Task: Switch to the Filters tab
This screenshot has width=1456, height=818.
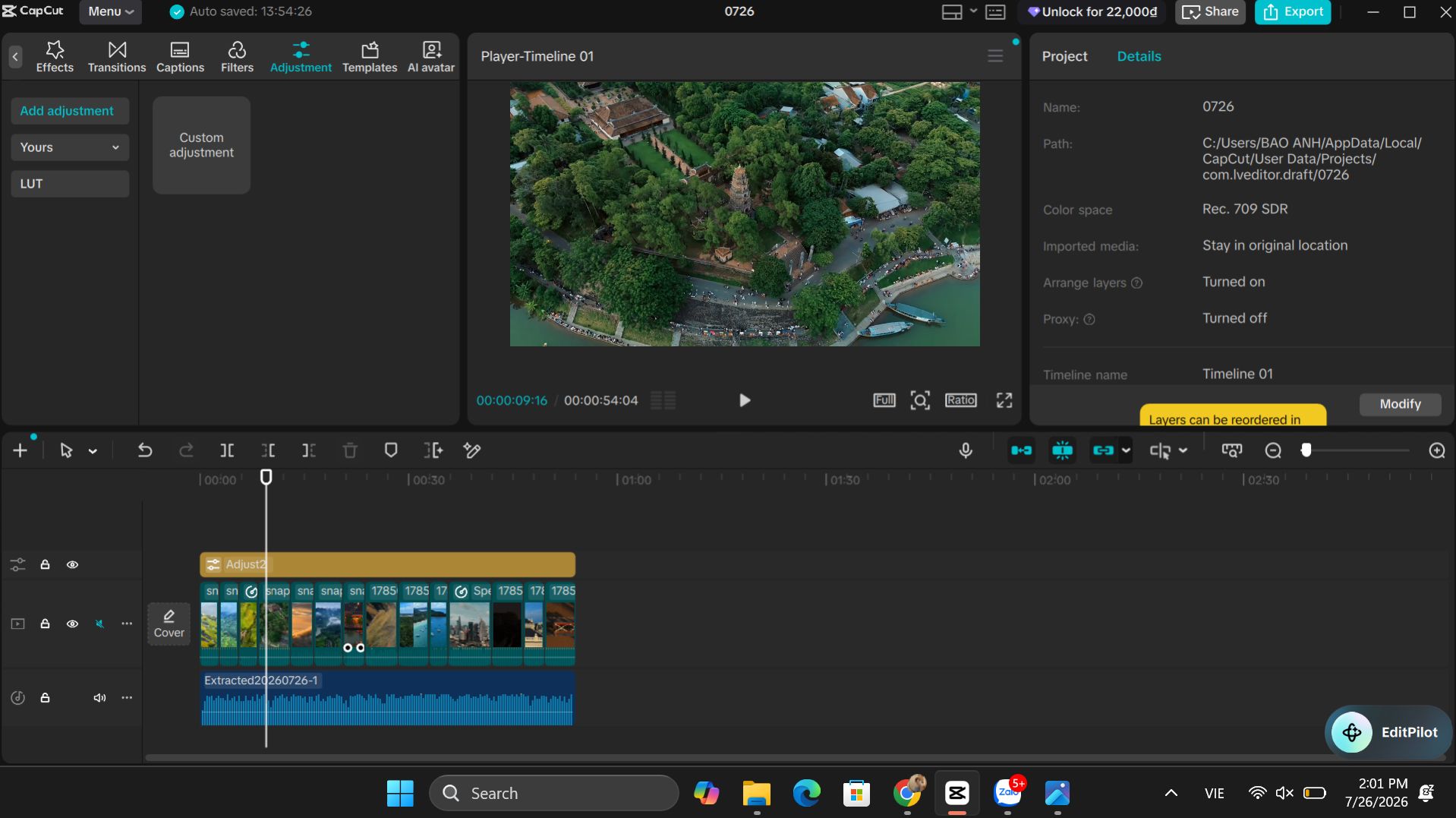Action: pos(237,57)
